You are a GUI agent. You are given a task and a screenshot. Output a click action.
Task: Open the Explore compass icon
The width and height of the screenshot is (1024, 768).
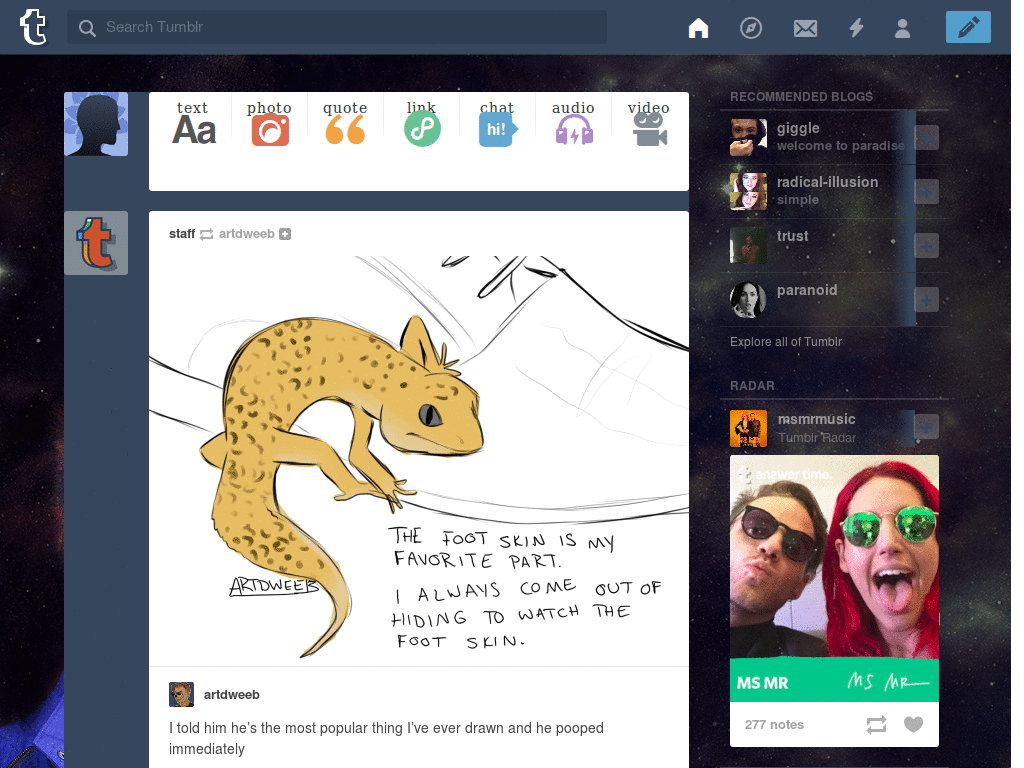[x=751, y=28]
